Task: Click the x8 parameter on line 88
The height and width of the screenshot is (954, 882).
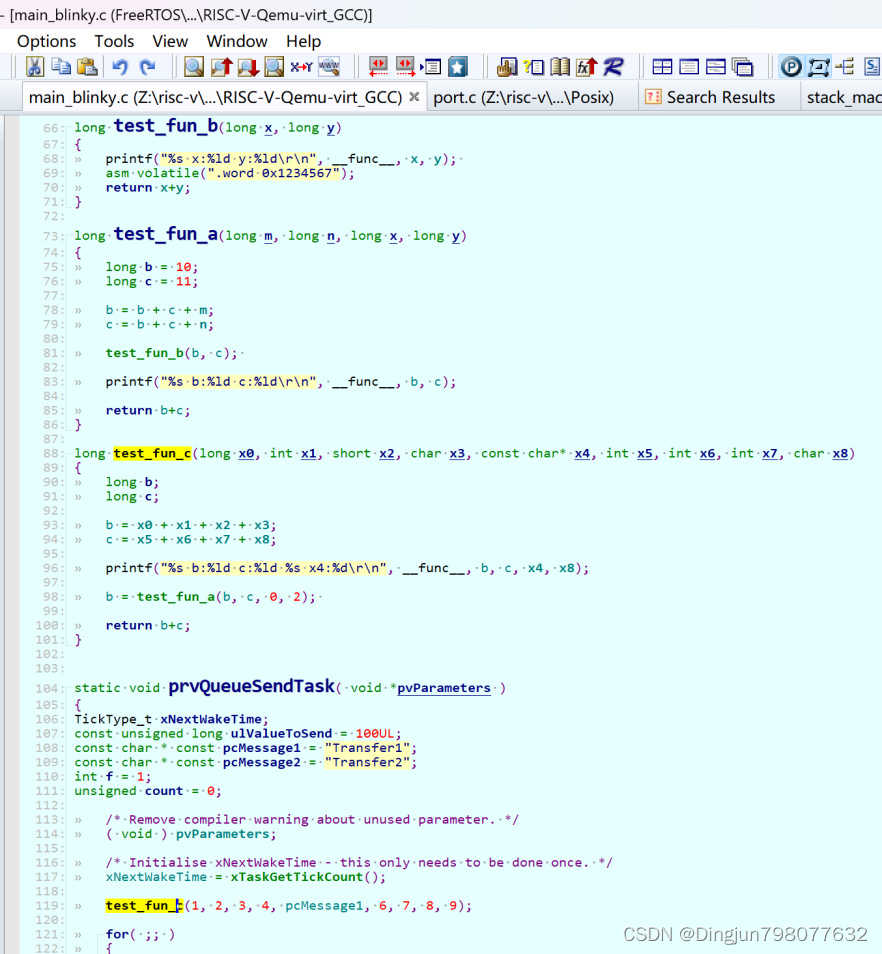Action: [x=840, y=453]
